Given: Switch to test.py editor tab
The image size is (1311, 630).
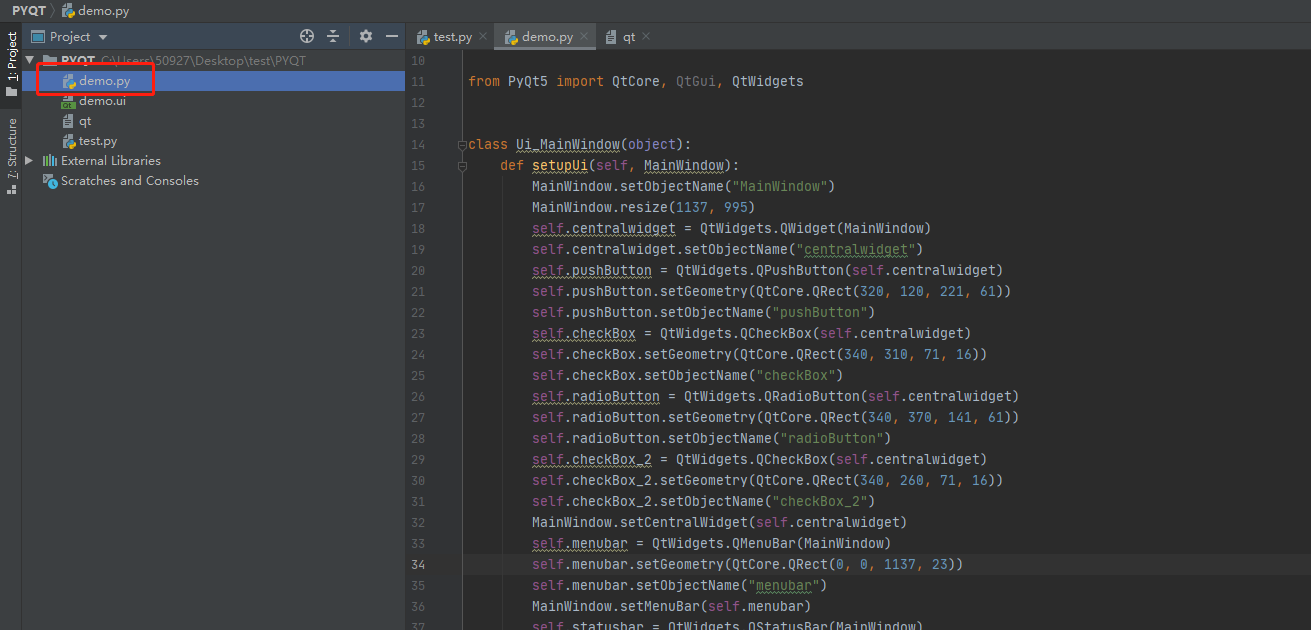Looking at the screenshot, I should tap(452, 37).
